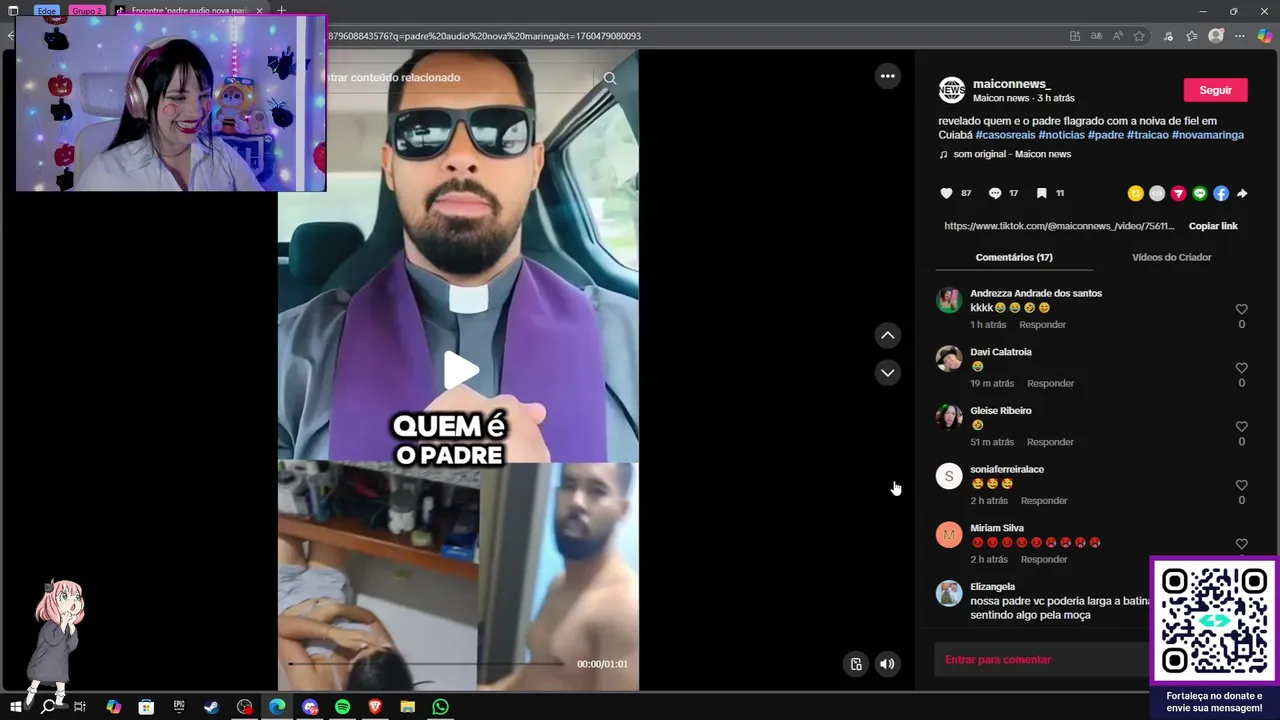Image resolution: width=1280 pixels, height=720 pixels.
Task: Like Gleise Ribeiro comment
Action: (x=1241, y=427)
